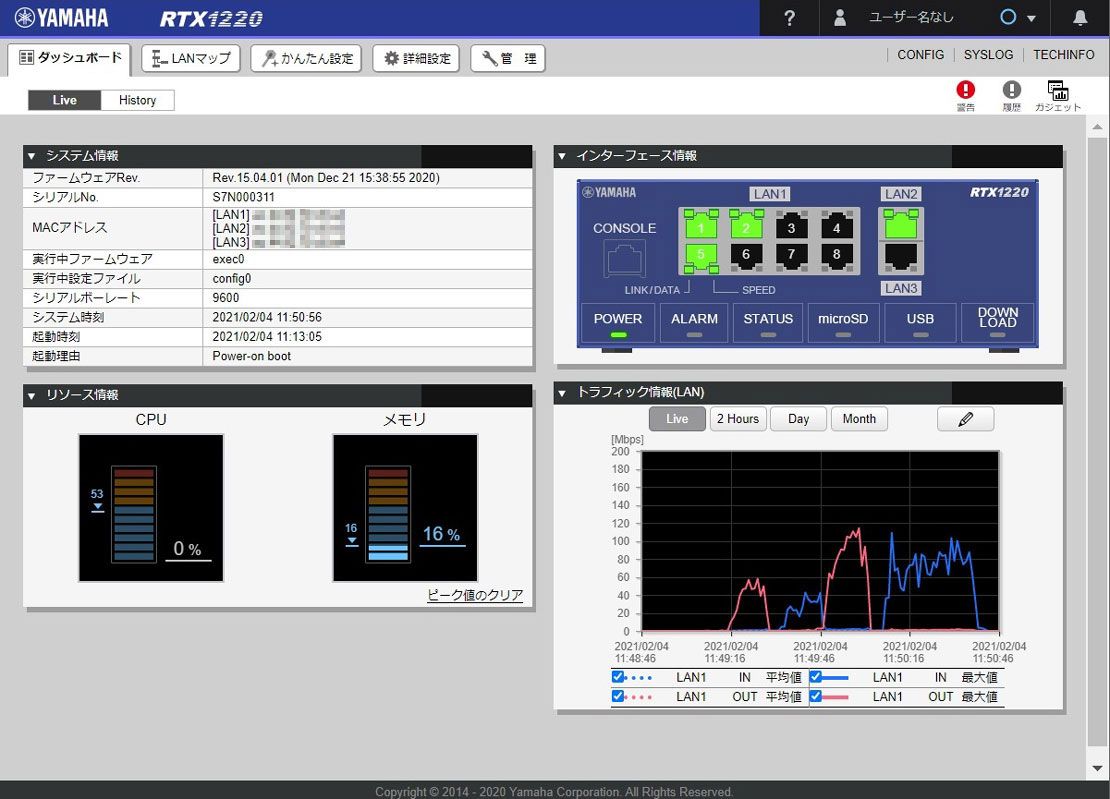The width and height of the screenshot is (1110, 799).
Task: Show the 2 Hours traffic view
Action: tap(737, 419)
